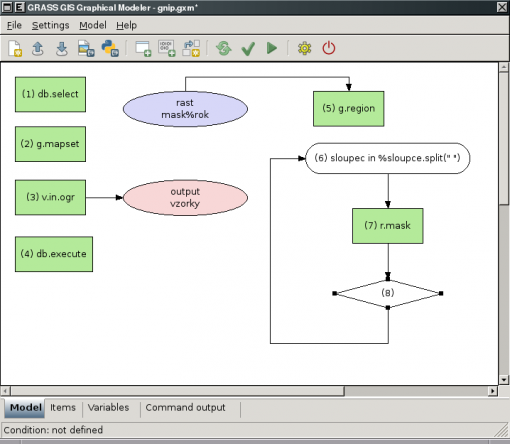Open the File menu

(x=14, y=25)
